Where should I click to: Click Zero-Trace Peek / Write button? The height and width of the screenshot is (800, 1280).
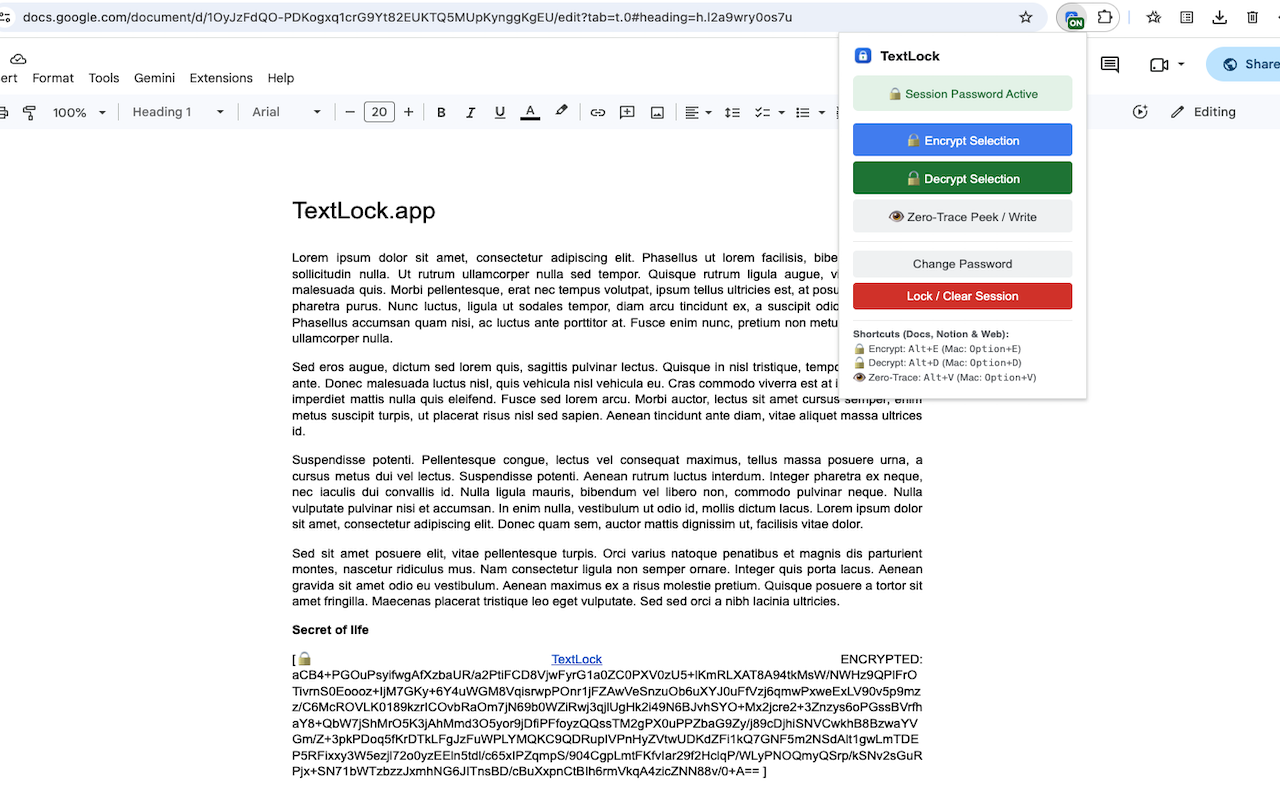pos(962,216)
